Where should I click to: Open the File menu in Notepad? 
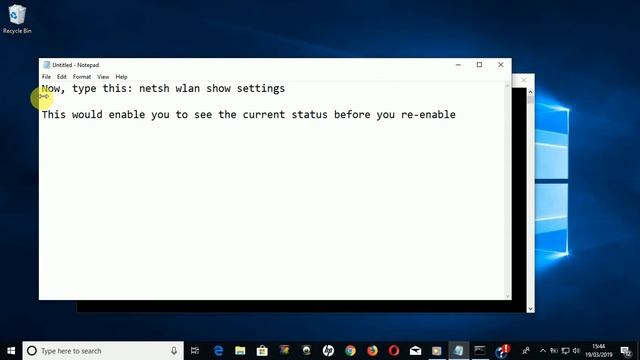pyautogui.click(x=46, y=77)
